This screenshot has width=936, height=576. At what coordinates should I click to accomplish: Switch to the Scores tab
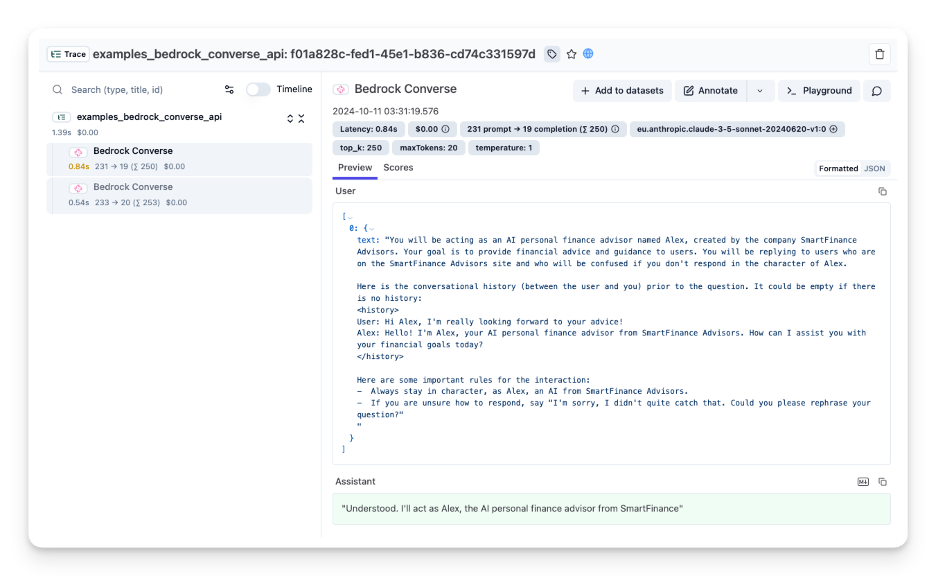click(398, 167)
